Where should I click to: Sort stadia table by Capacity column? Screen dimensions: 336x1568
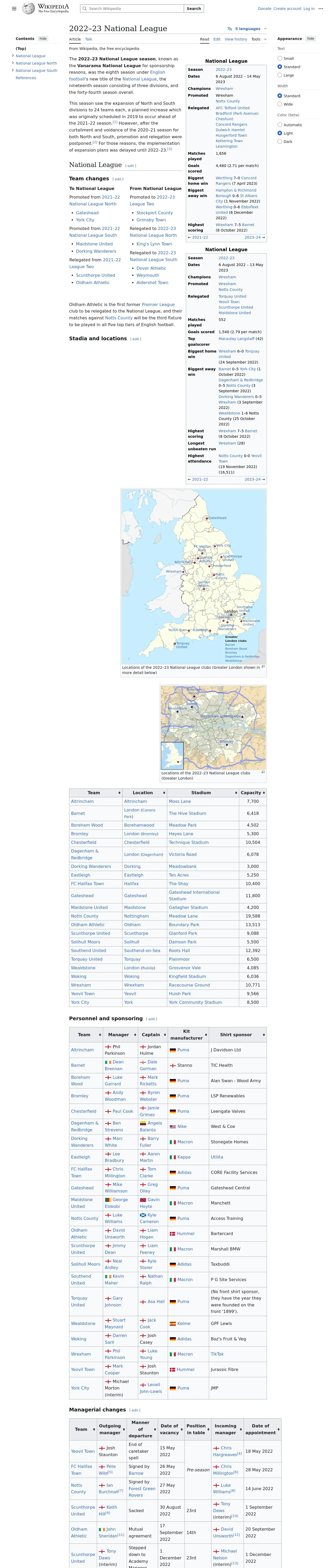pos(253,793)
